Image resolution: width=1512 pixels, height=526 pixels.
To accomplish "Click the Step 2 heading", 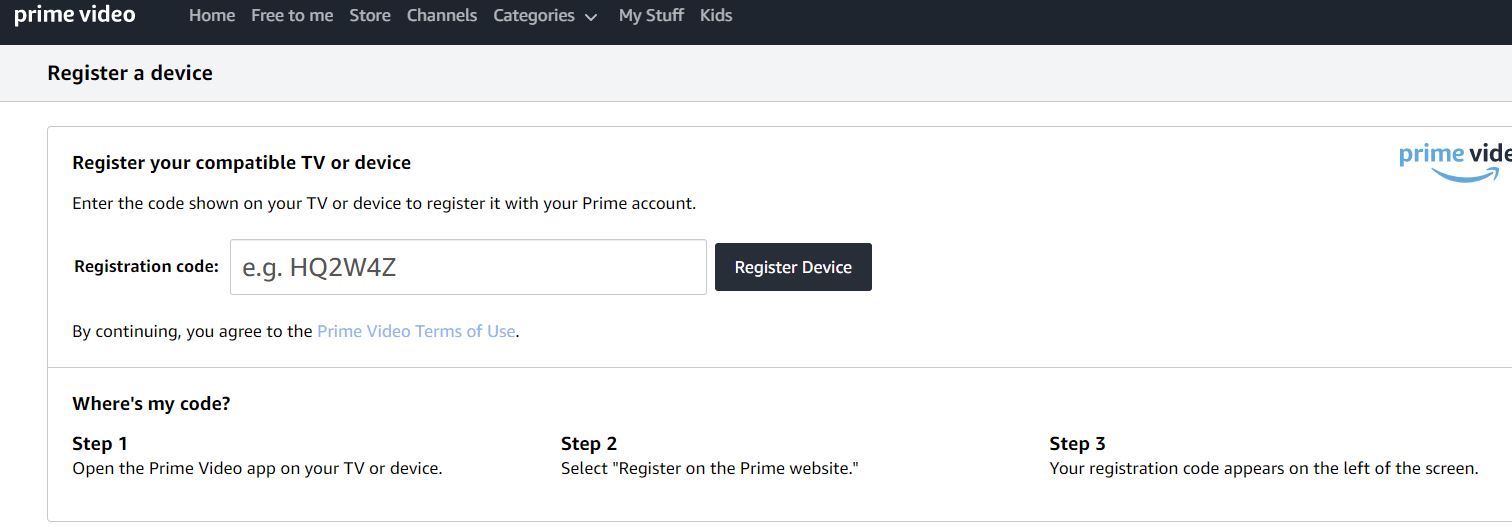I will (x=589, y=444).
